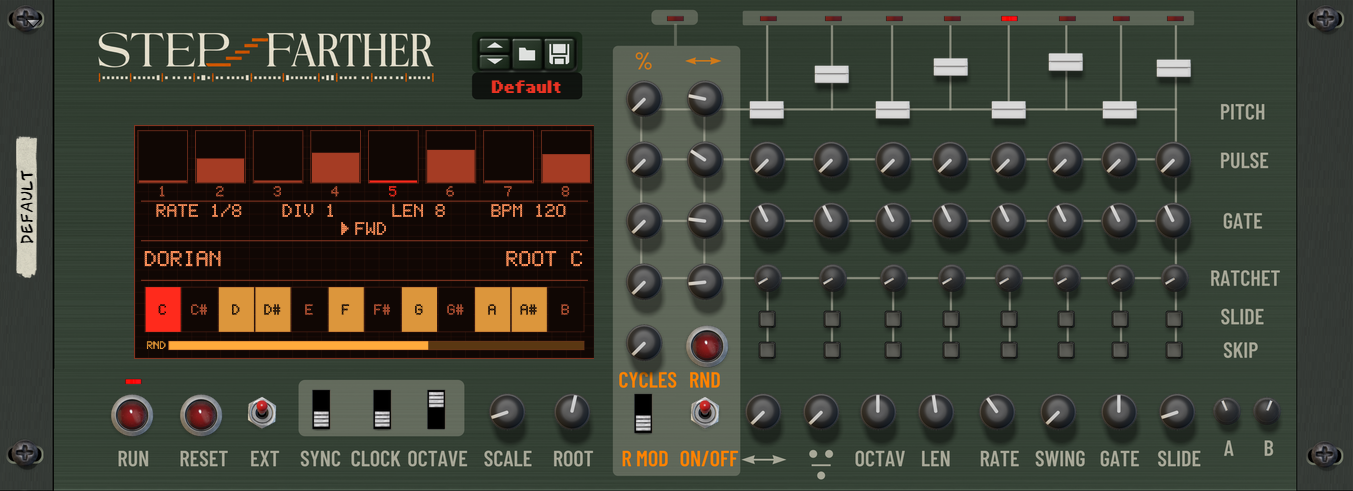Open the patch browser folder icon
Viewport: 1353px width, 491px height.
tap(527, 53)
